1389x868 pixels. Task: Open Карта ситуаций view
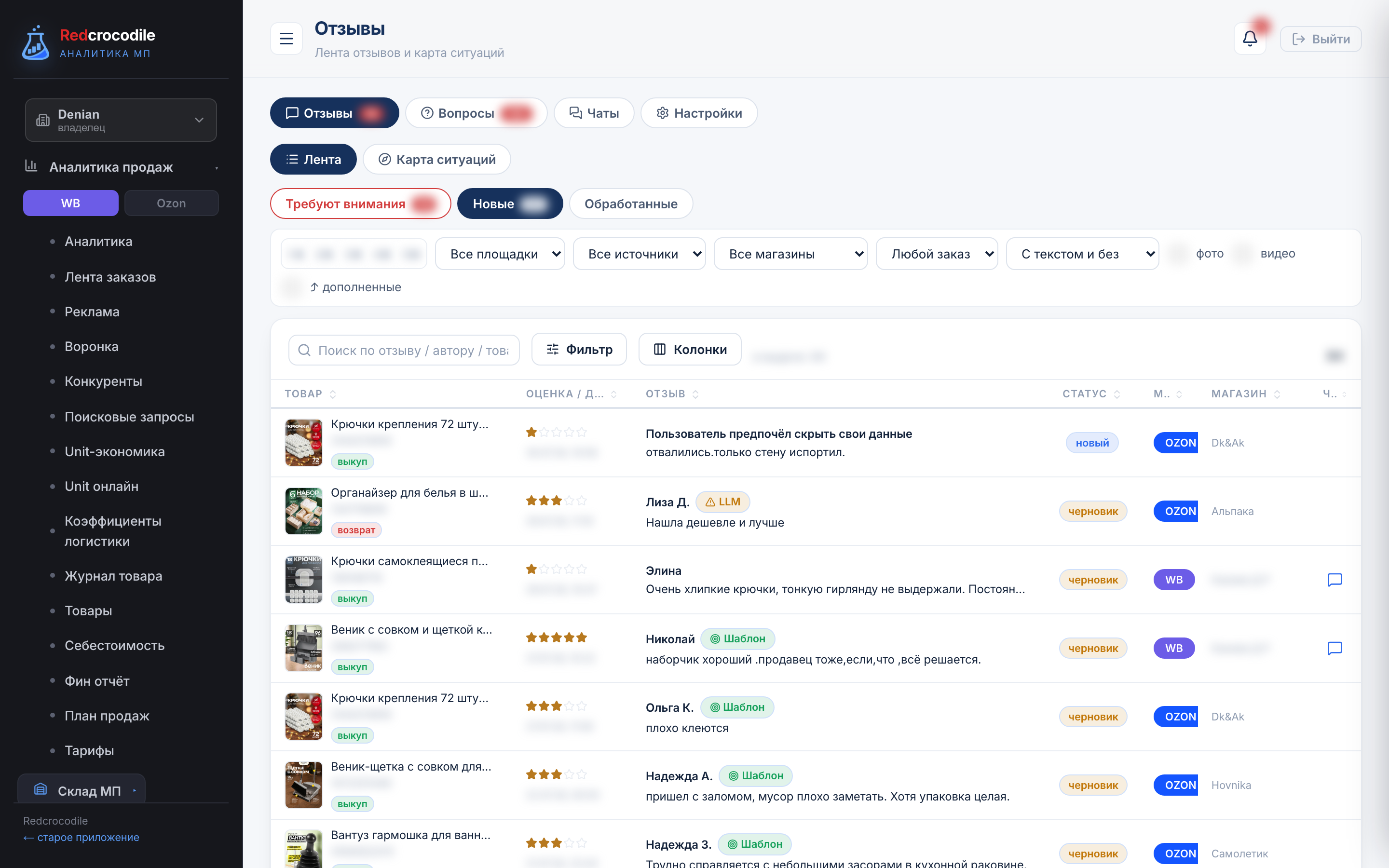(437, 159)
